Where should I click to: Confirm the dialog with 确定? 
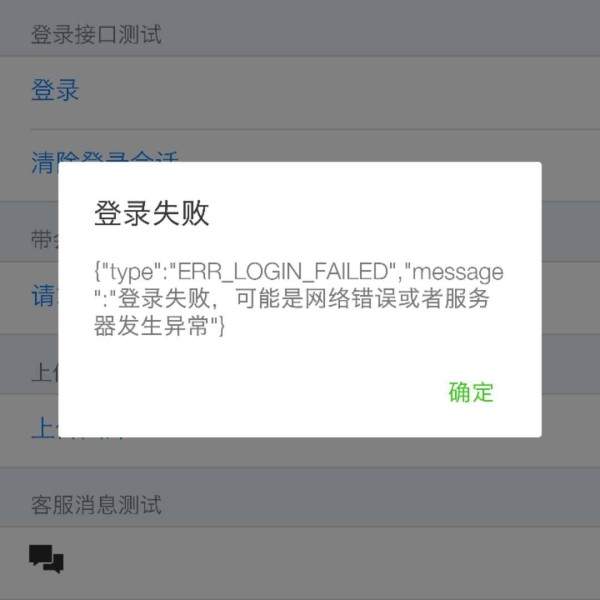(x=471, y=392)
